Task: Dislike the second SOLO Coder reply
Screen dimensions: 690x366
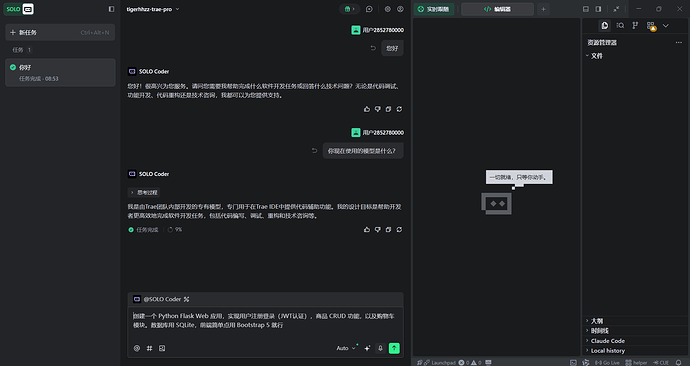Action: pos(378,230)
